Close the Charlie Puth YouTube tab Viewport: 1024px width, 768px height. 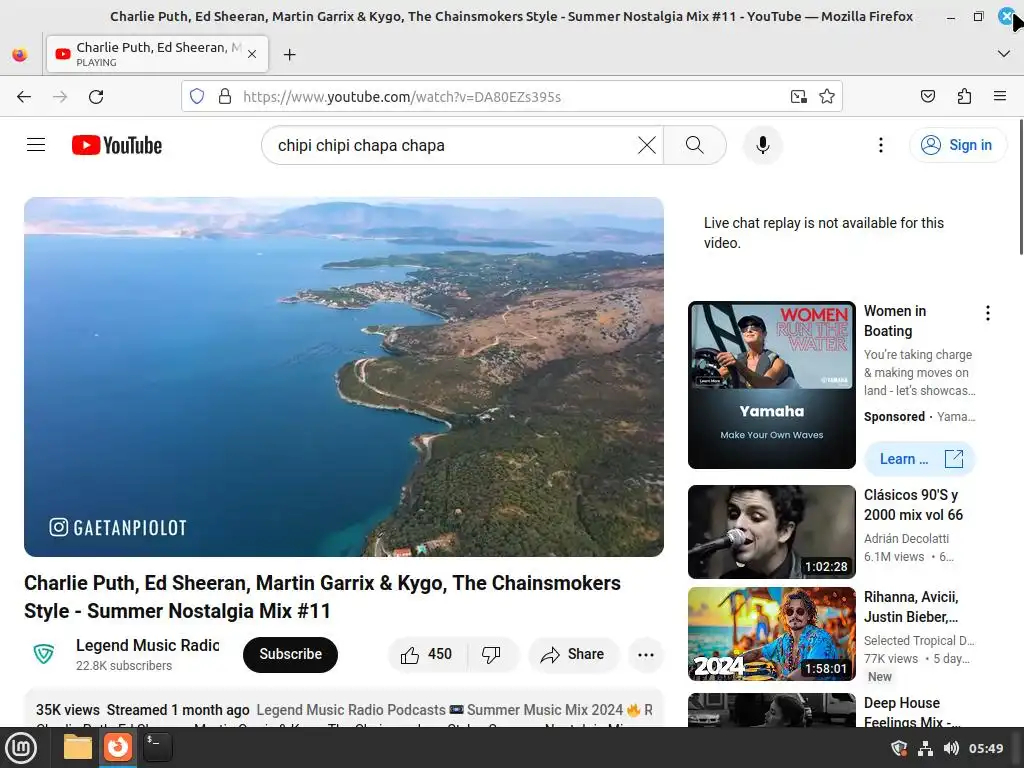tap(252, 54)
